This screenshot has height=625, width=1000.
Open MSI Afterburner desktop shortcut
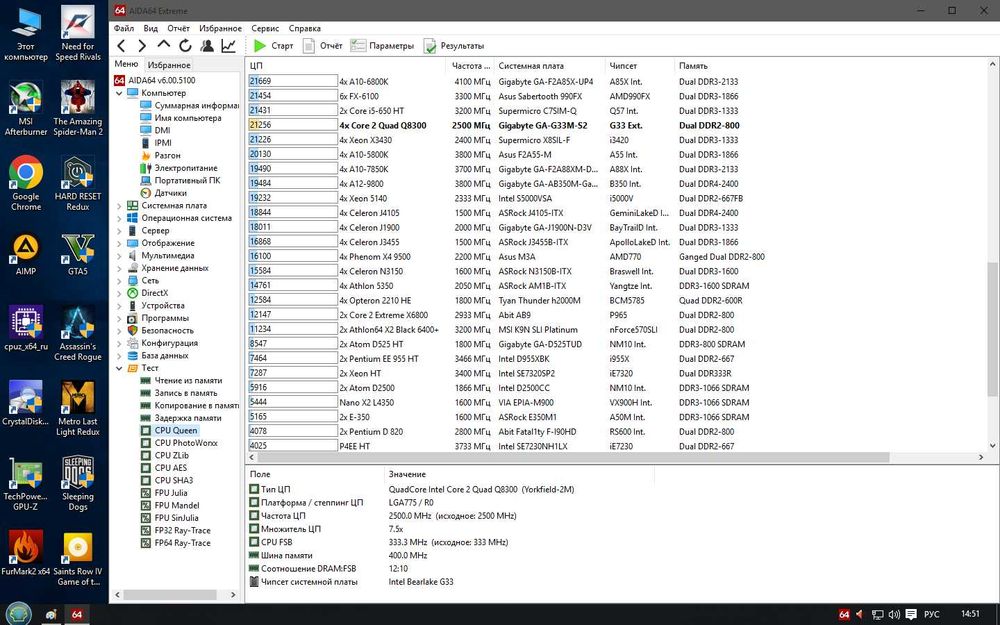pyautogui.click(x=26, y=108)
